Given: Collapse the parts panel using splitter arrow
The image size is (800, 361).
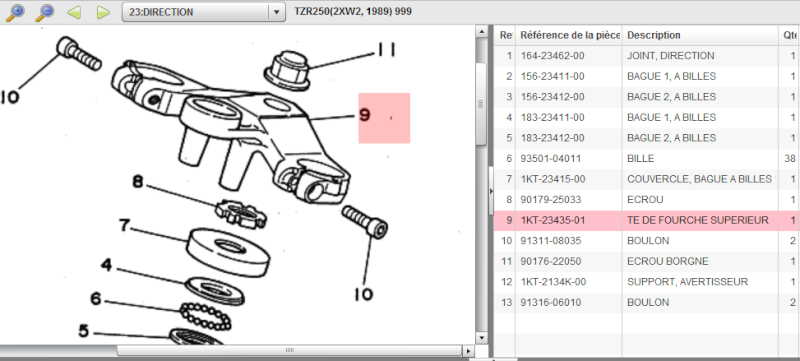Looking at the screenshot, I should pos(491,191).
